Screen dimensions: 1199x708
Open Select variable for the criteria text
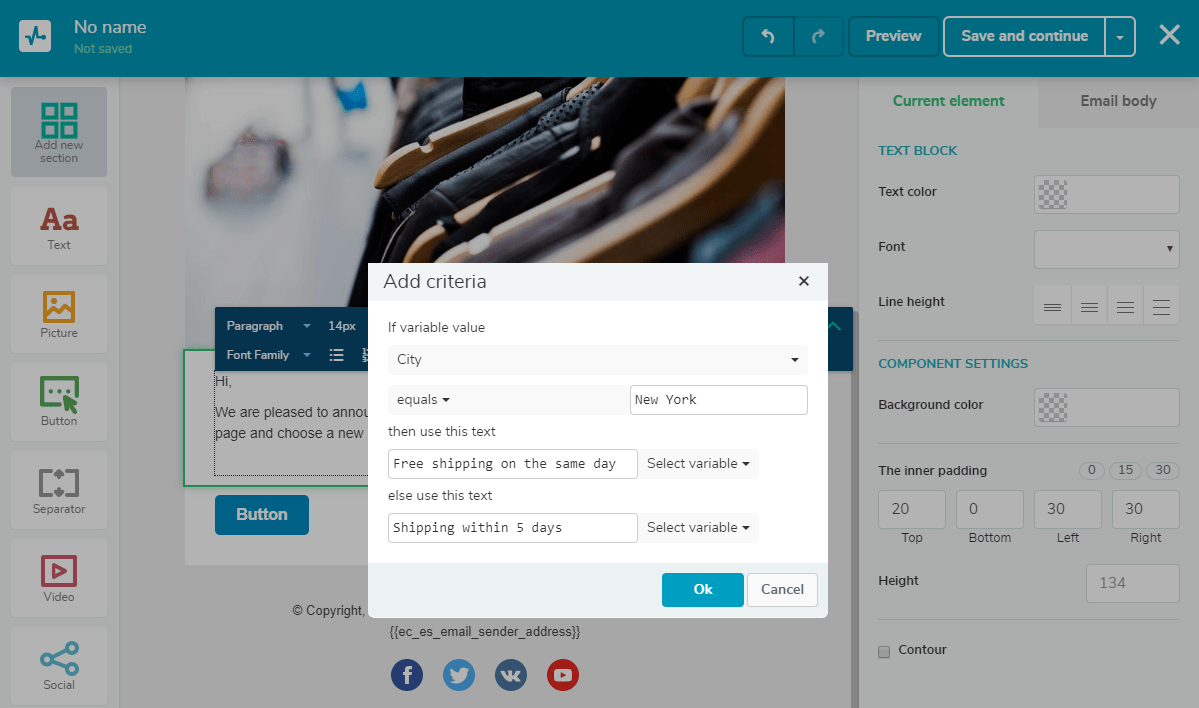699,463
